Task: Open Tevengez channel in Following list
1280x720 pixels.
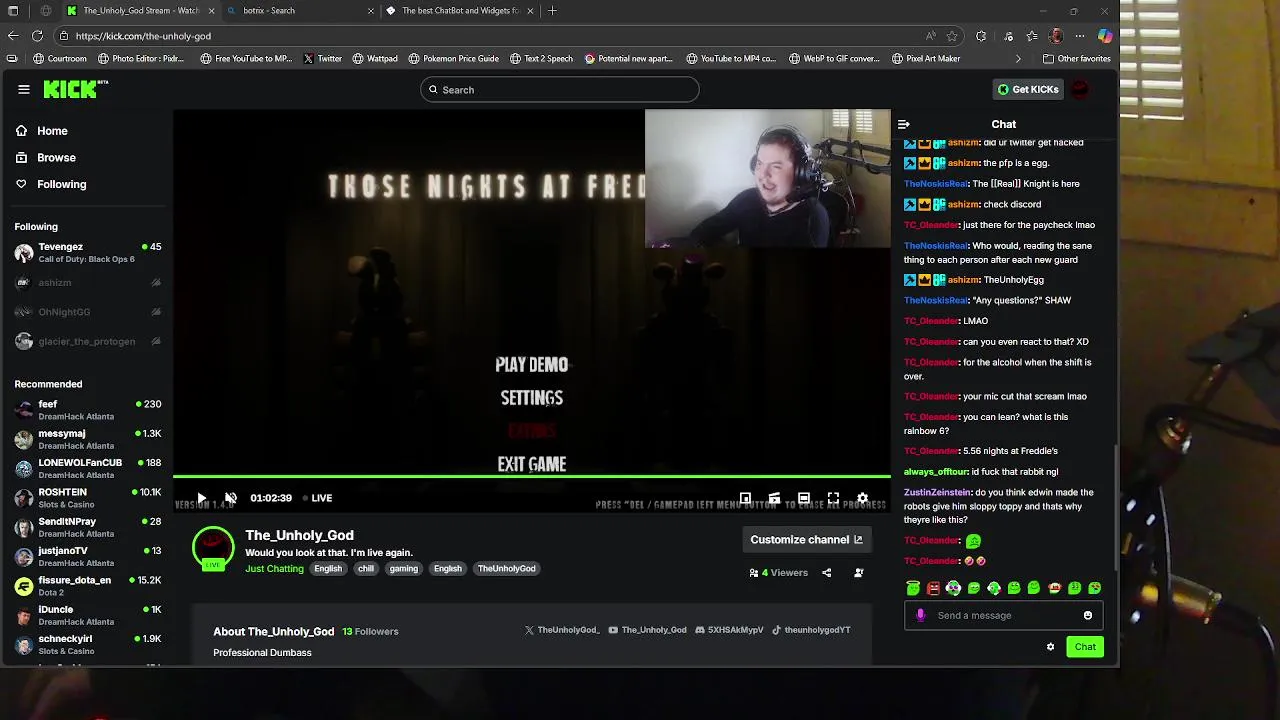Action: point(88,253)
